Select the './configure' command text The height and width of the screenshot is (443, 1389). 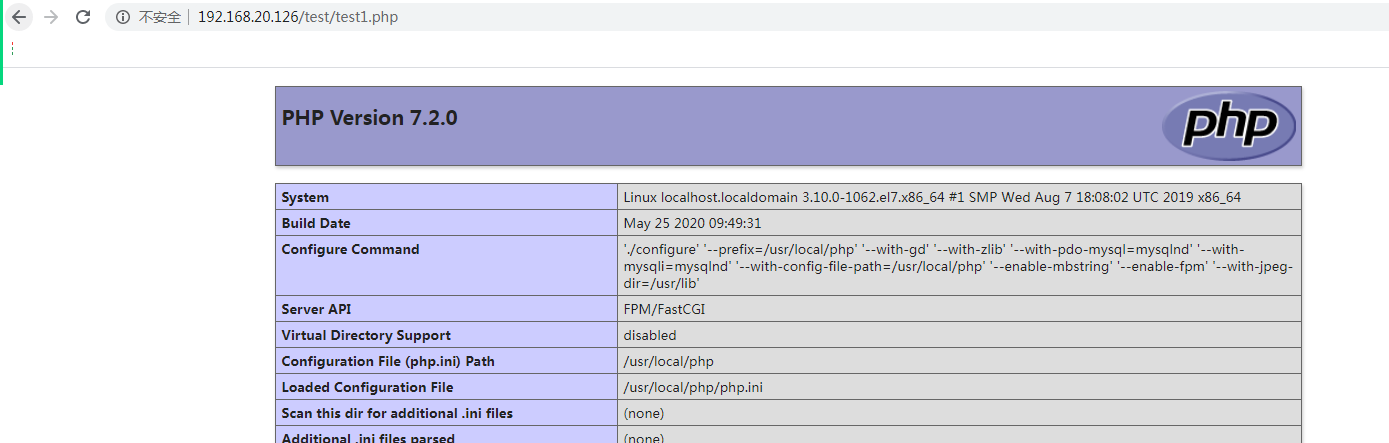click(x=958, y=266)
